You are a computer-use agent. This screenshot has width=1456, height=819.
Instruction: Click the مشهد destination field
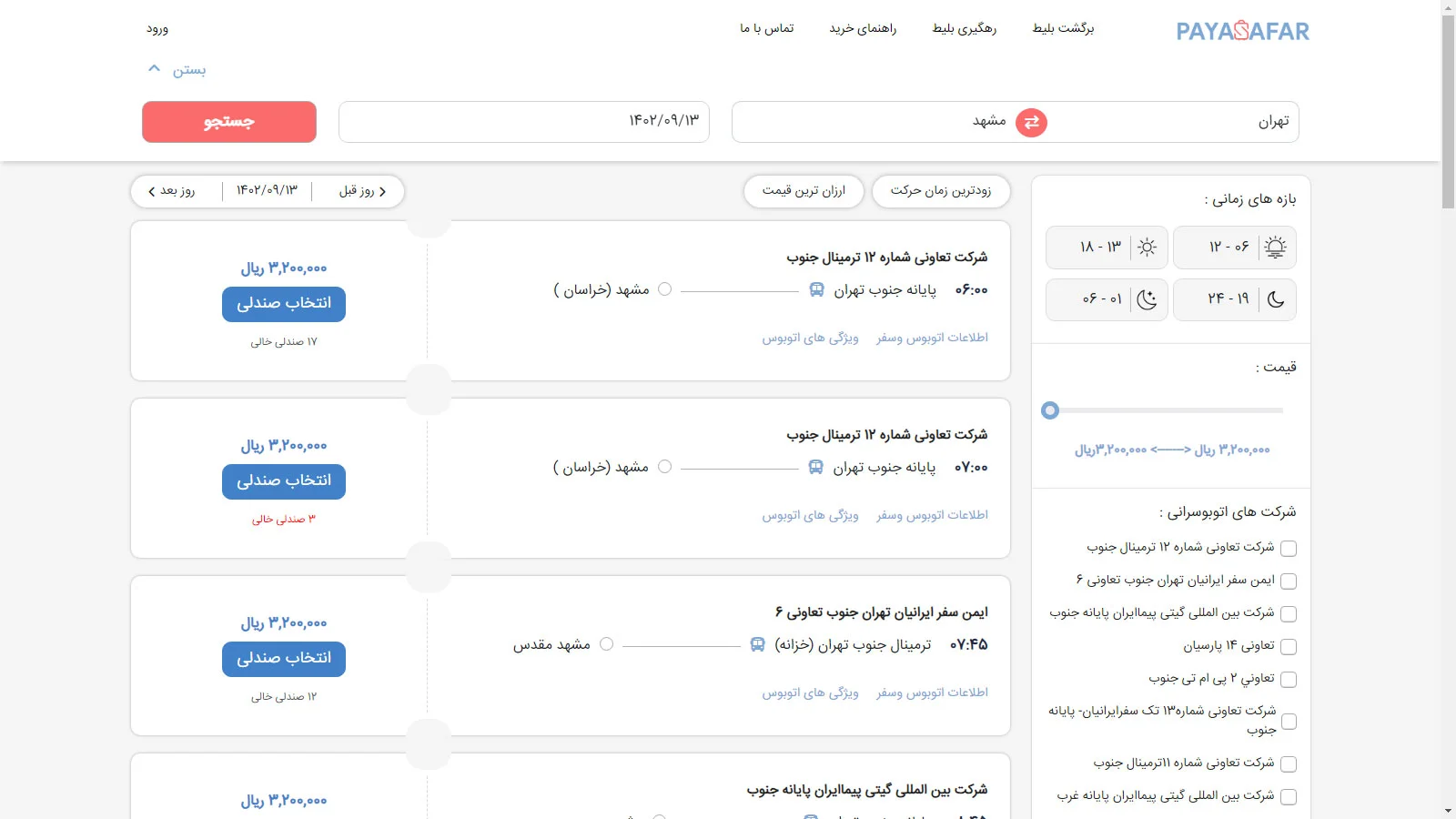click(x=873, y=122)
